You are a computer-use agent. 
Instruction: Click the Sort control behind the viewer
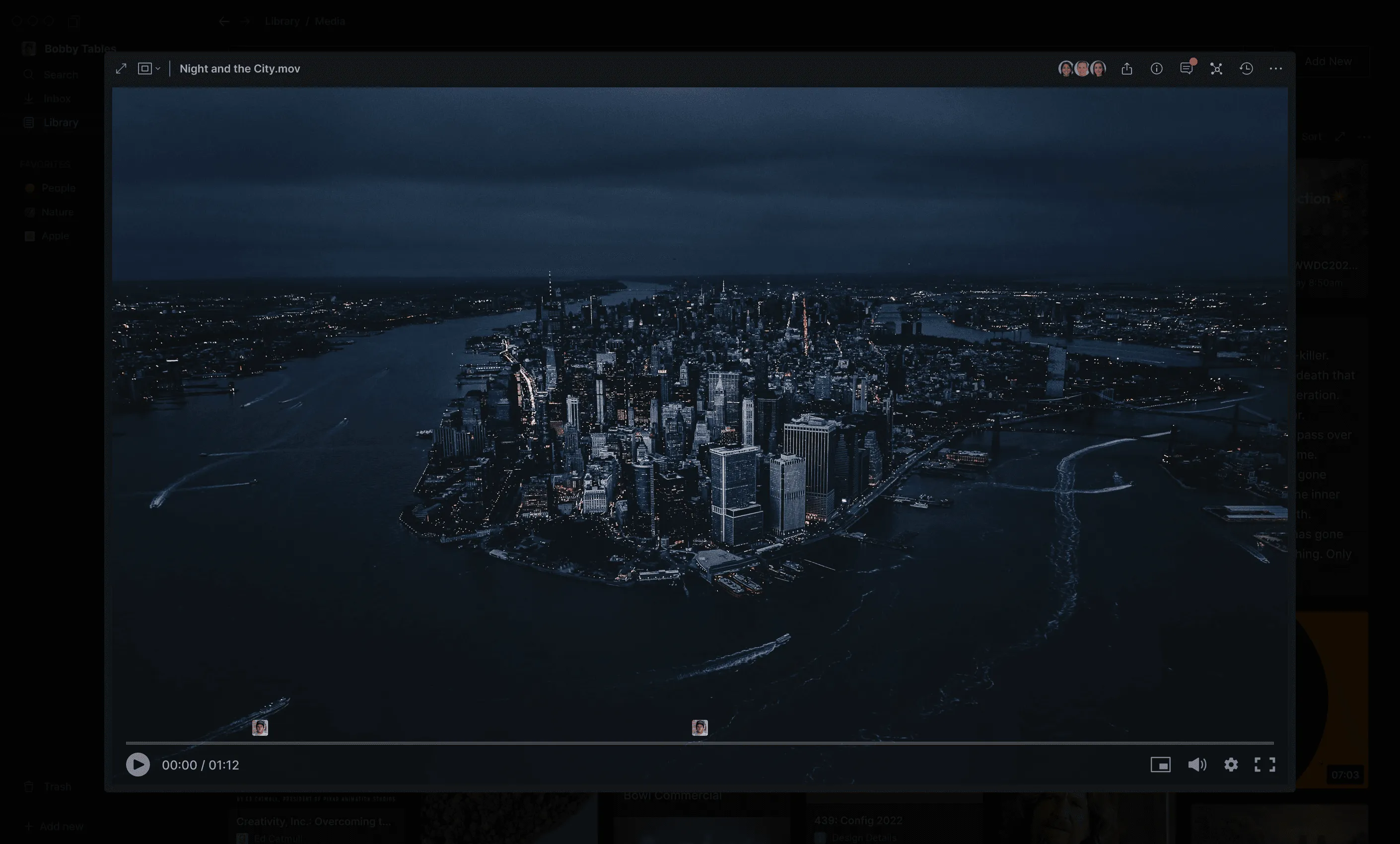coord(1311,137)
